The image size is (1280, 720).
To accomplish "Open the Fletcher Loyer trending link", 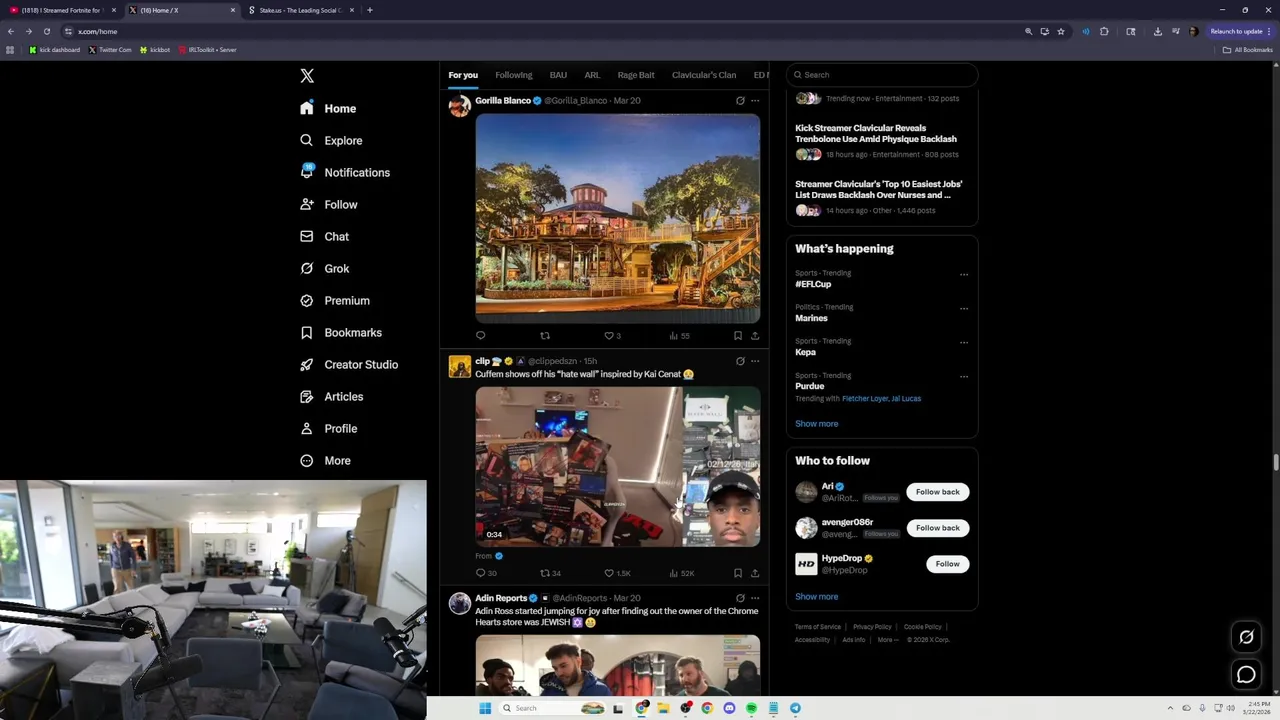I will 866,399.
